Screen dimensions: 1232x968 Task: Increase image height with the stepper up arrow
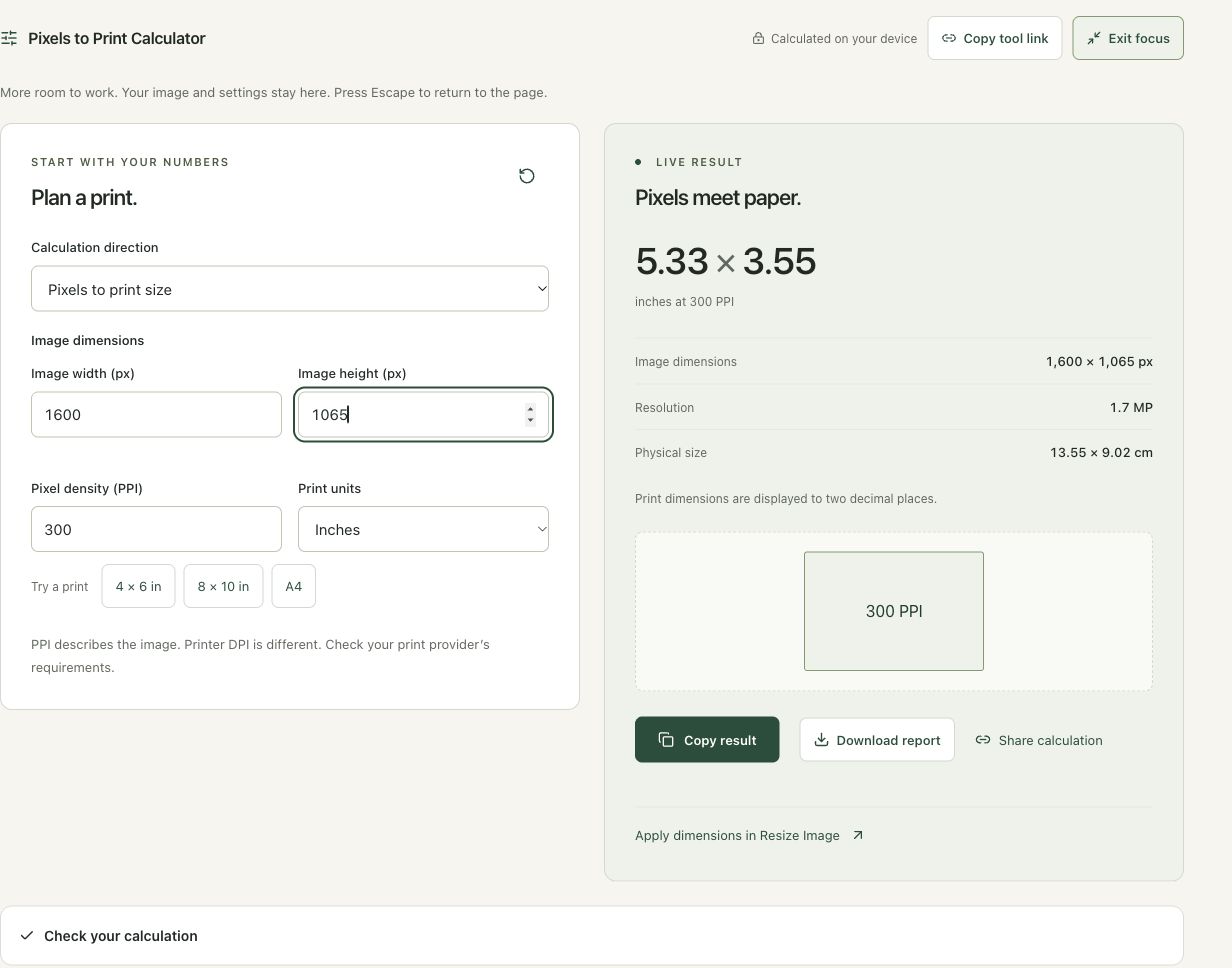pyautogui.click(x=530, y=408)
